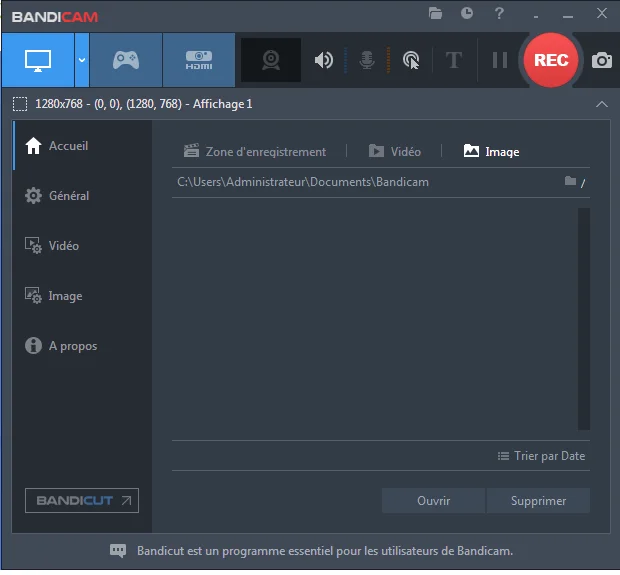Start recording with the REC button
Image resolution: width=620 pixels, height=575 pixels.
(x=551, y=60)
